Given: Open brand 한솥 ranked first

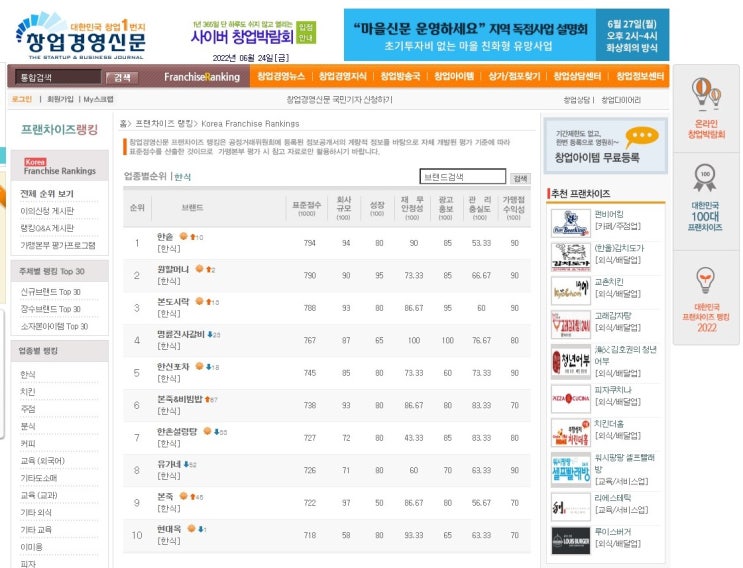Looking at the screenshot, I should click(x=165, y=236).
